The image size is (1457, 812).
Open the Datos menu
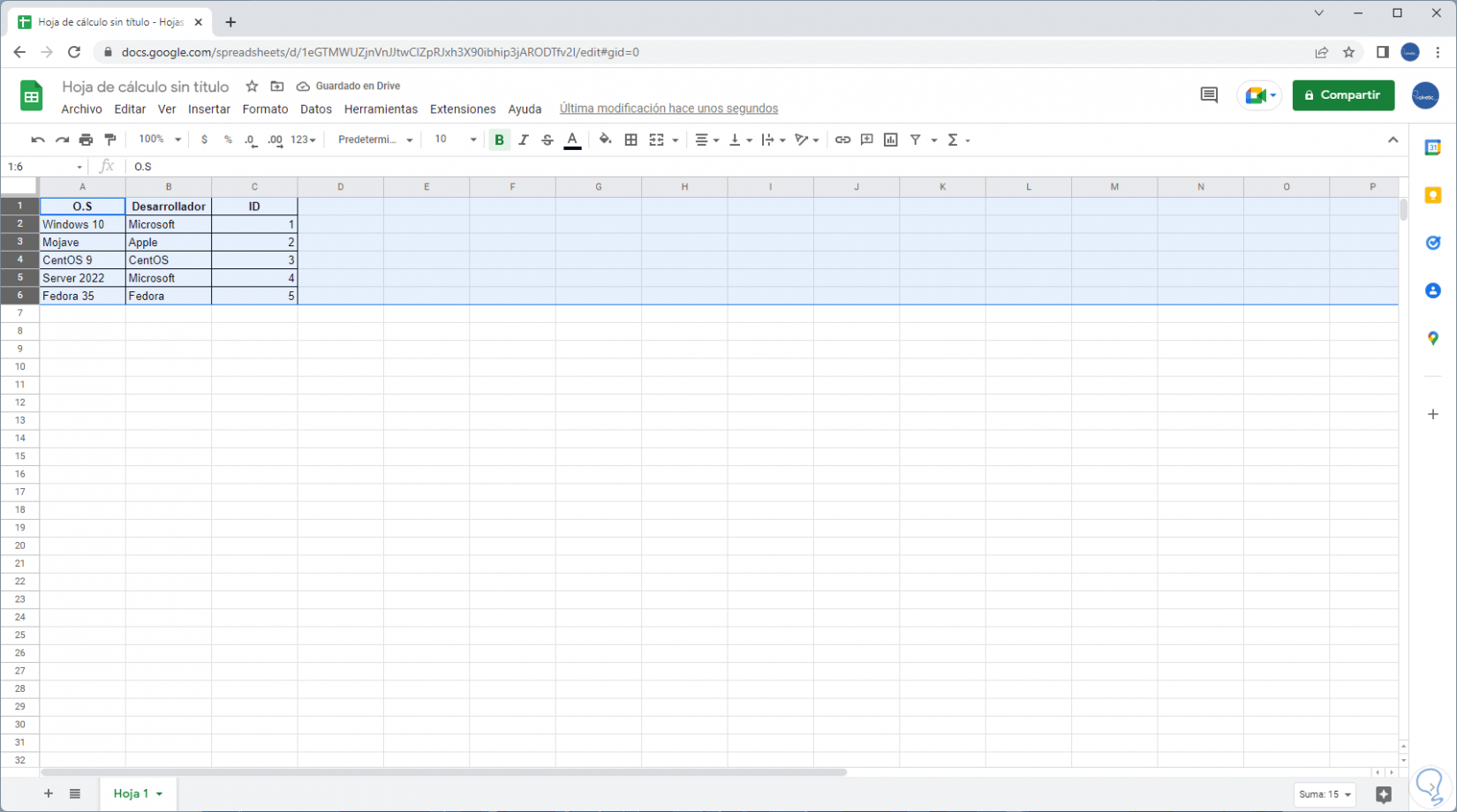point(316,109)
